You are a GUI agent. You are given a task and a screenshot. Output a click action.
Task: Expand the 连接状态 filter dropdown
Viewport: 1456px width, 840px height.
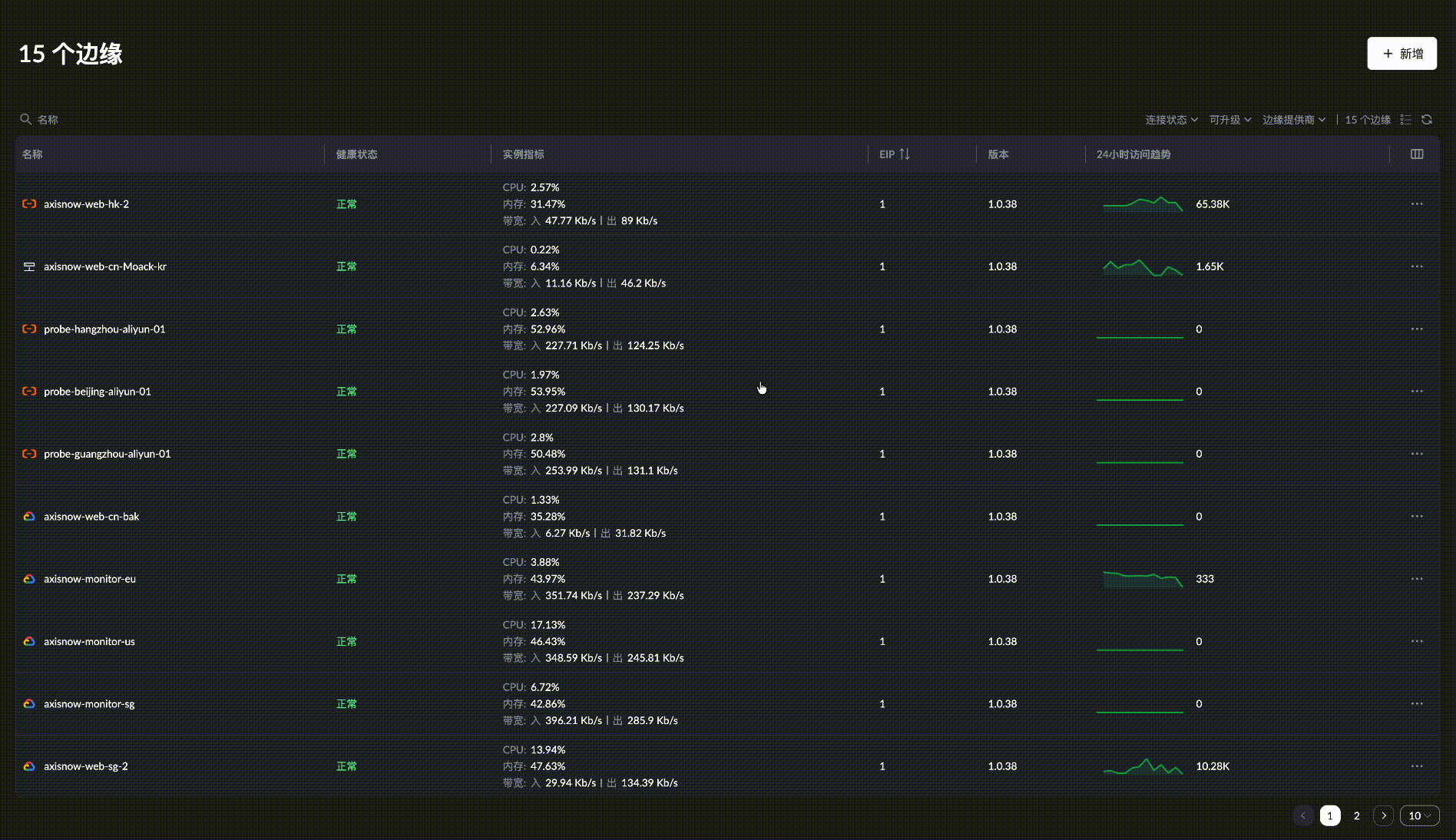tap(1171, 120)
